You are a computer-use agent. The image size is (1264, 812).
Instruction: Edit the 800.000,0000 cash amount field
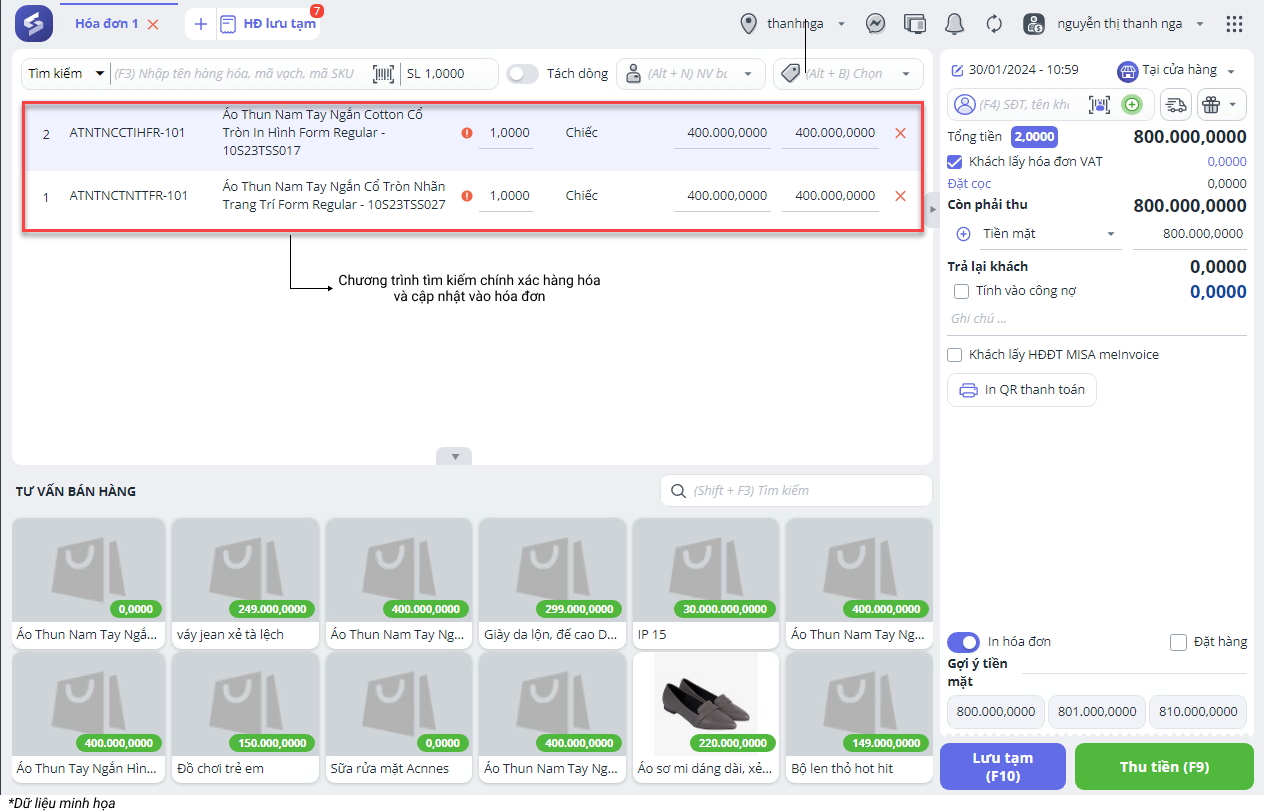(1189, 234)
